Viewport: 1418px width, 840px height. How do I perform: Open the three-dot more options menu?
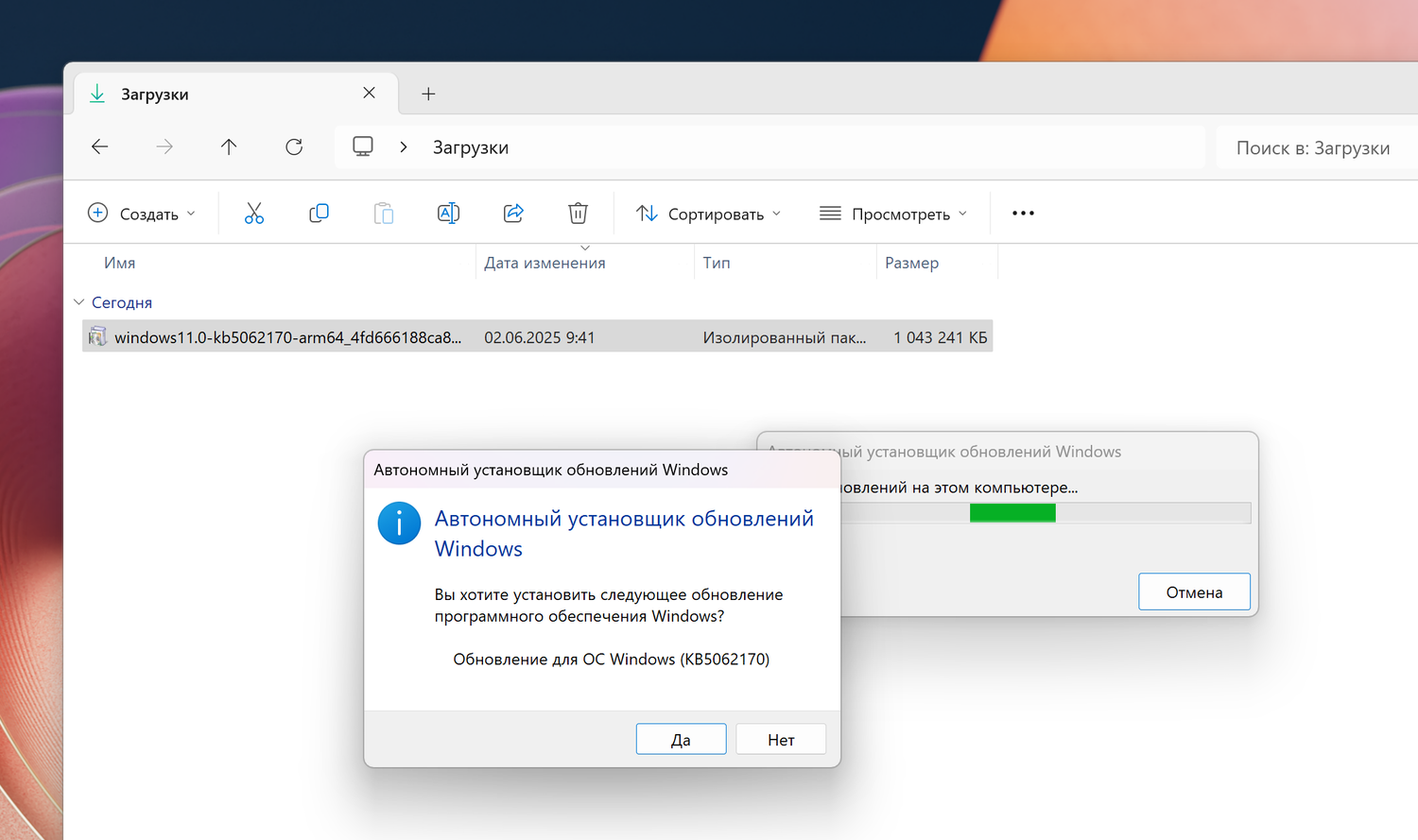tap(1023, 214)
